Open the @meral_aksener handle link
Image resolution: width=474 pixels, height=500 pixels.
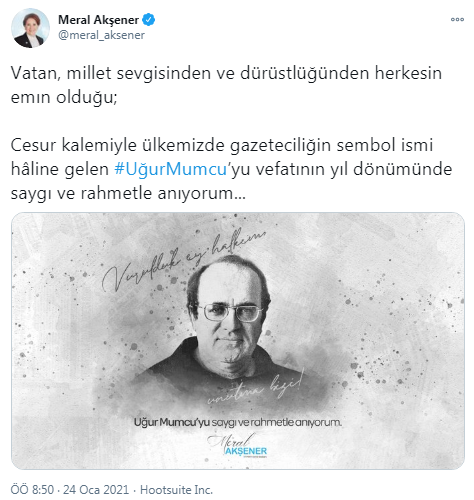[101, 35]
